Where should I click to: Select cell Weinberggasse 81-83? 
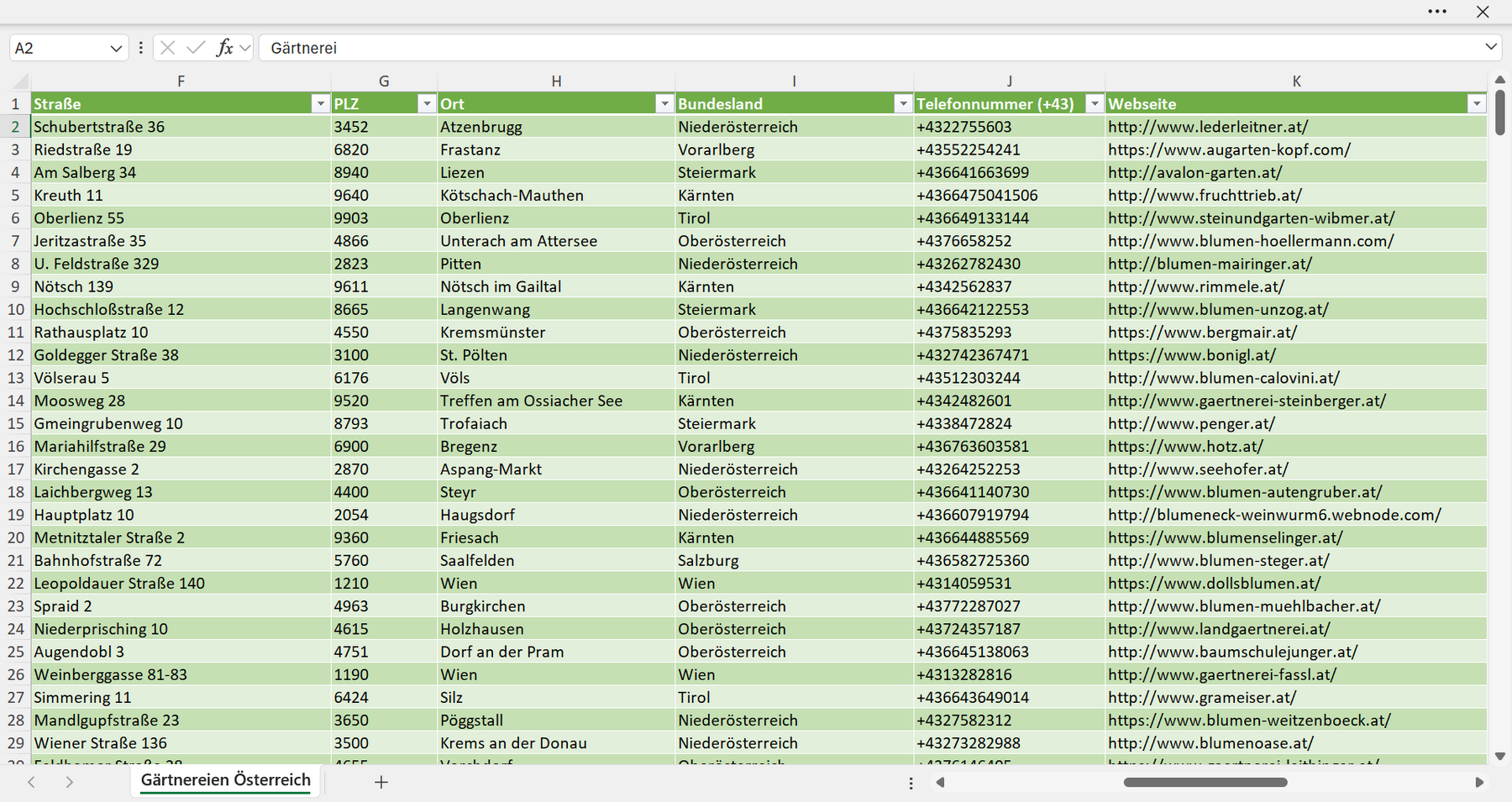pos(181,674)
